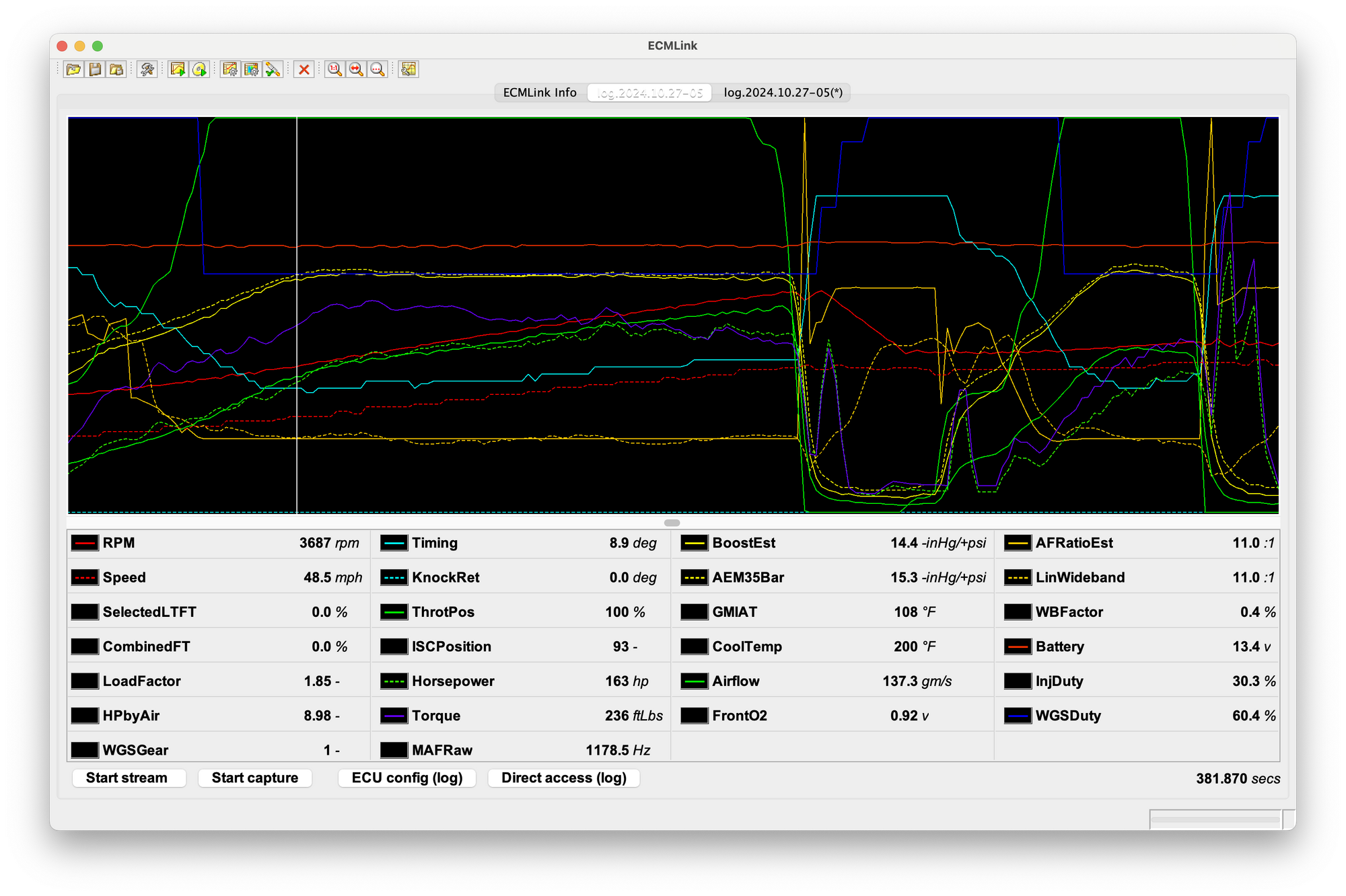Select the FrontO2 label
1346x896 pixels.
click(740, 716)
